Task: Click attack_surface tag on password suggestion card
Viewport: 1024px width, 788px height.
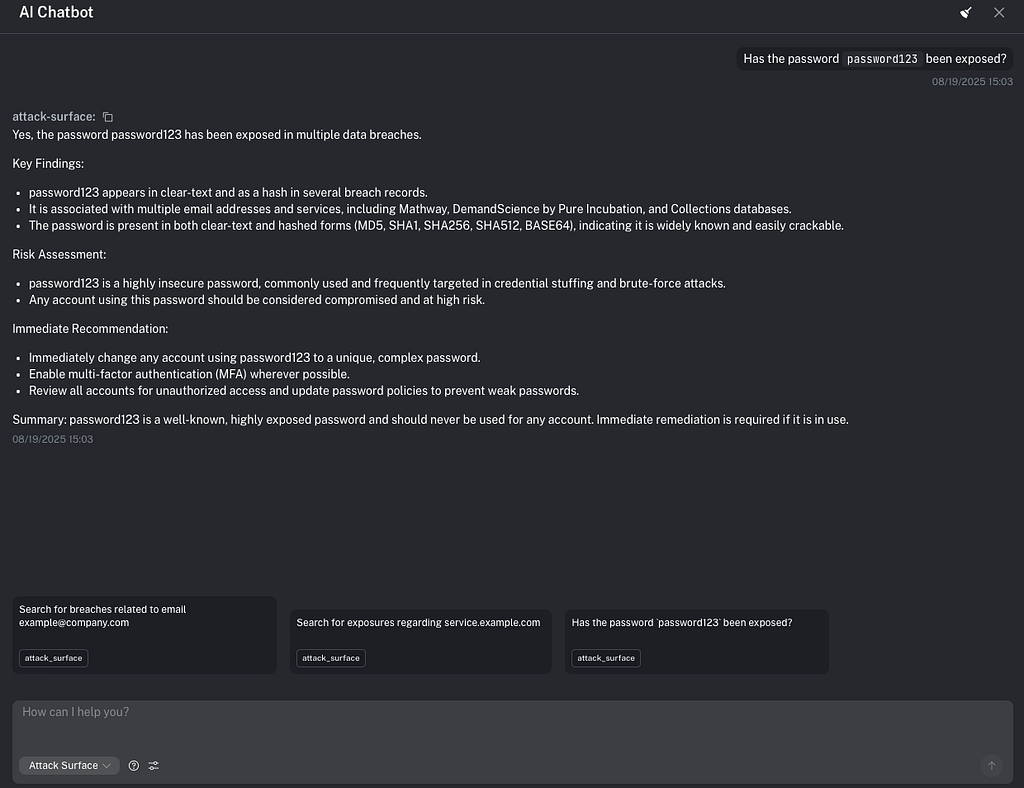Action: (606, 658)
